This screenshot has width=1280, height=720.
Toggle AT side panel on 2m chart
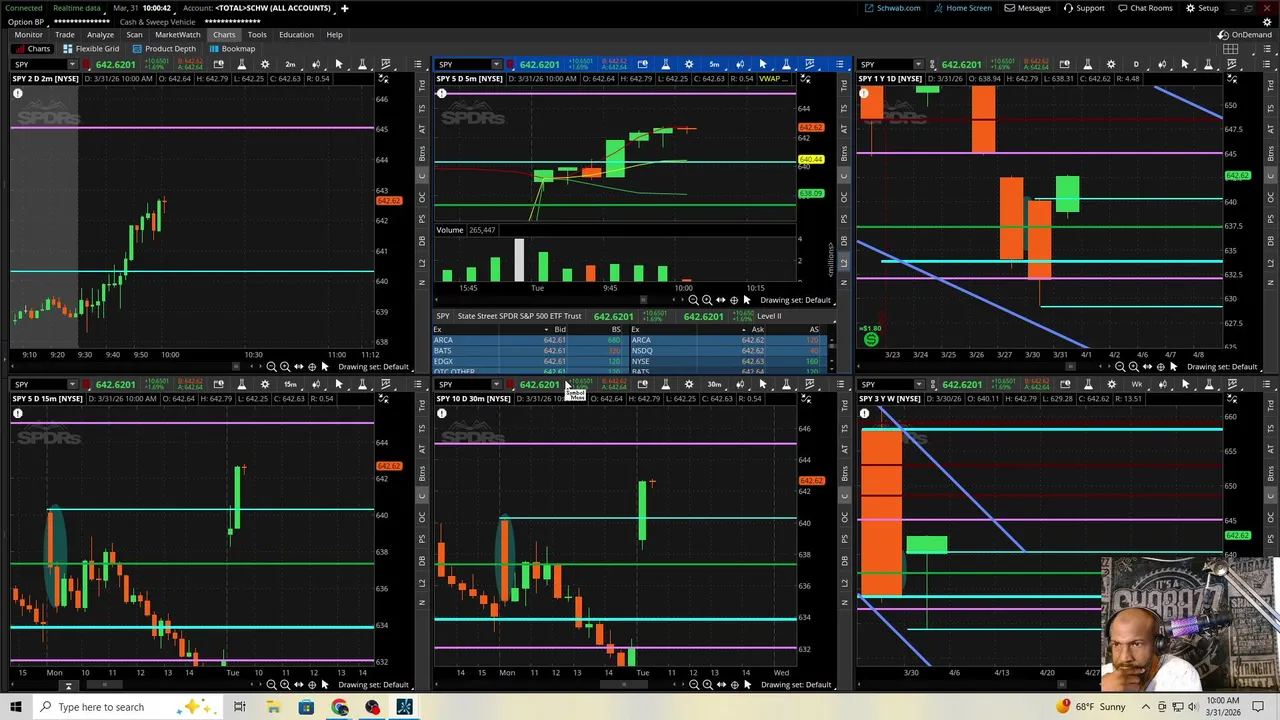click(x=422, y=130)
